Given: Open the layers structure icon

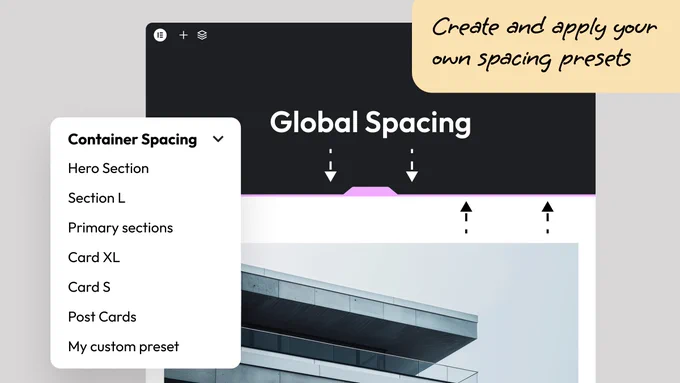Looking at the screenshot, I should 202,35.
